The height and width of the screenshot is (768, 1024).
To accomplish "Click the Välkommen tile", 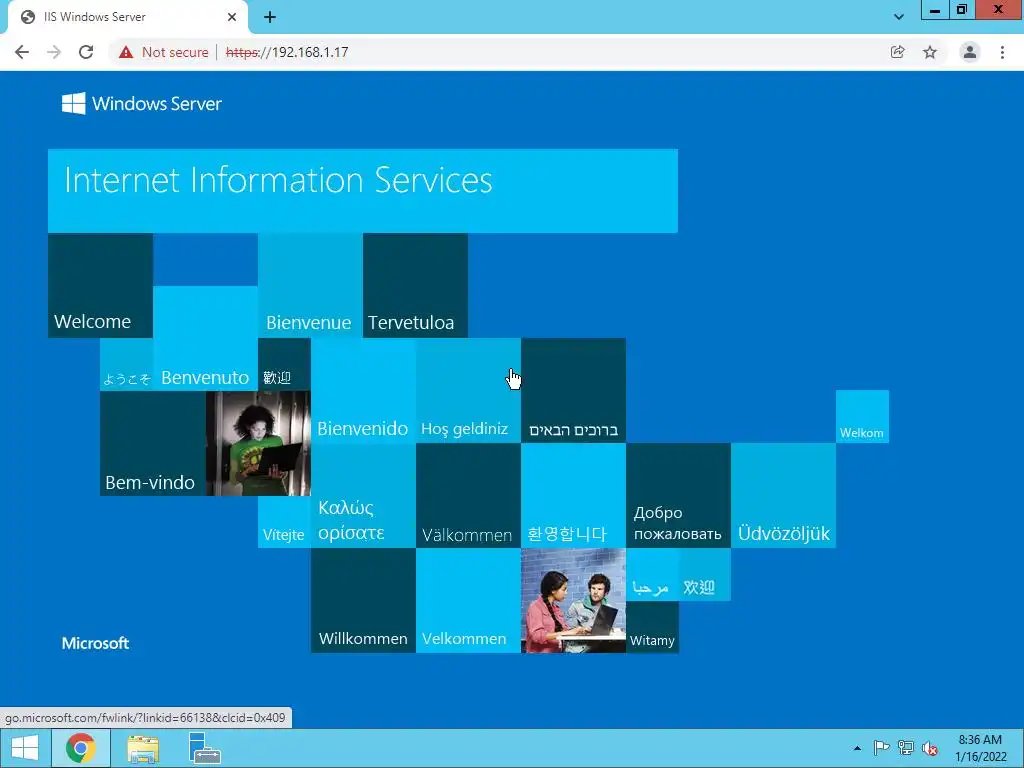I will pos(468,496).
